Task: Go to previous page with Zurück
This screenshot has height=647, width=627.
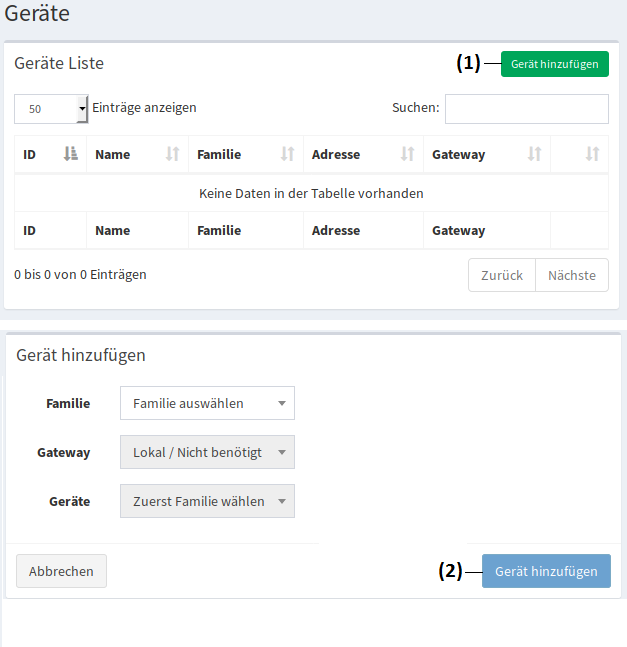Action: click(x=502, y=275)
